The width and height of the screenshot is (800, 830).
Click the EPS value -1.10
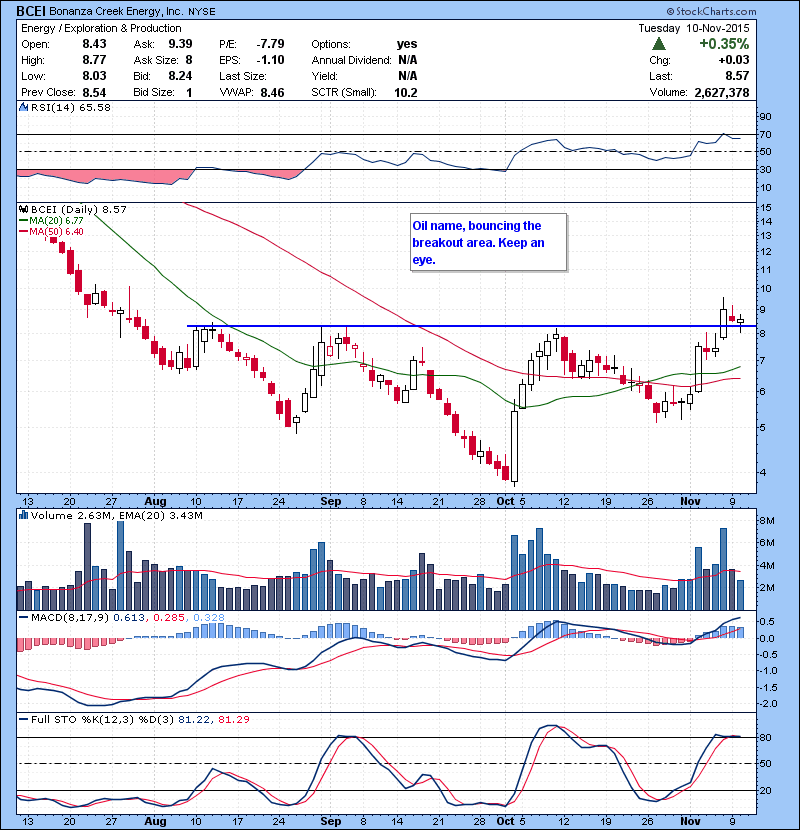(x=272, y=60)
